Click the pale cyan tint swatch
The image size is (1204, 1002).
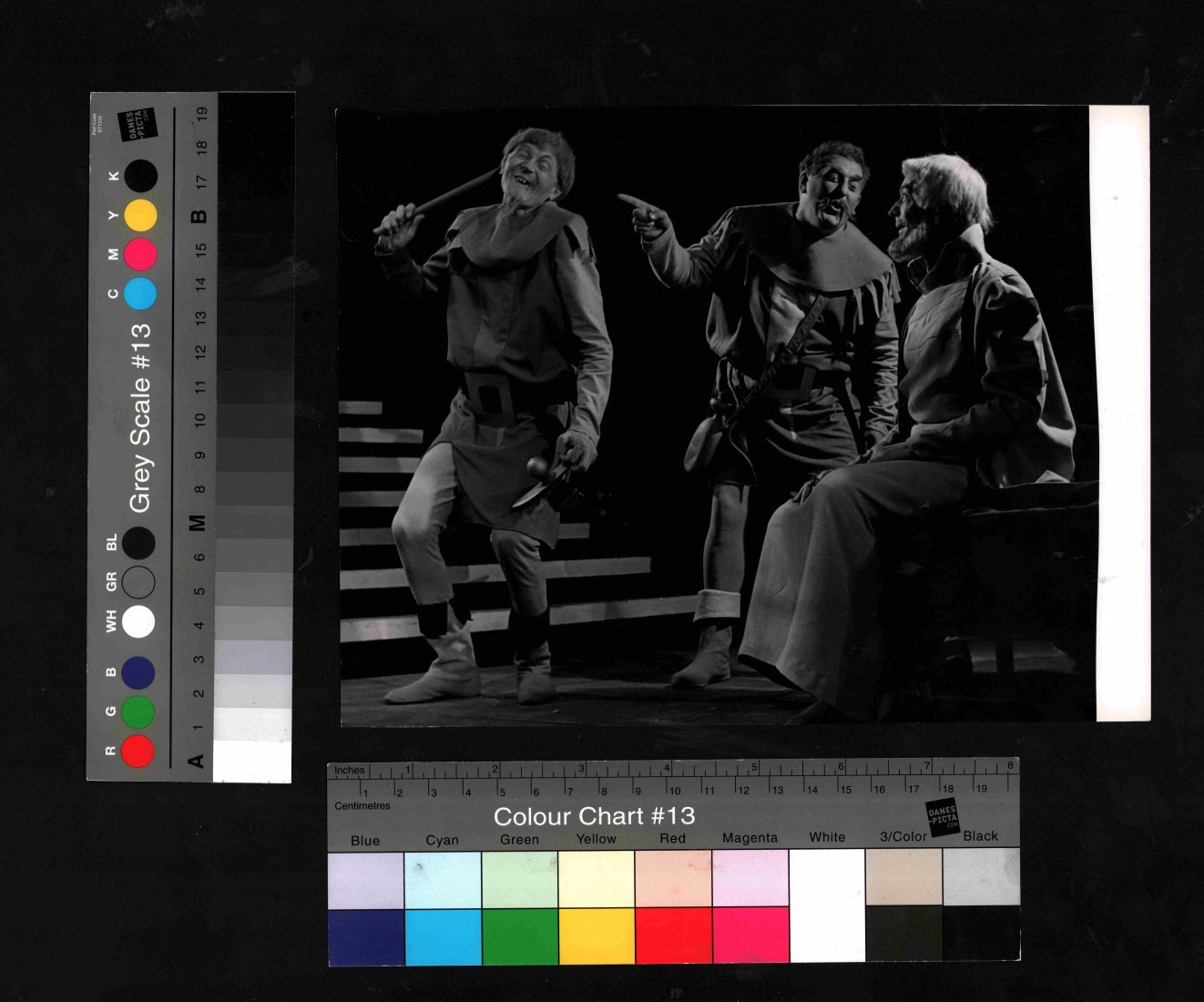[443, 879]
